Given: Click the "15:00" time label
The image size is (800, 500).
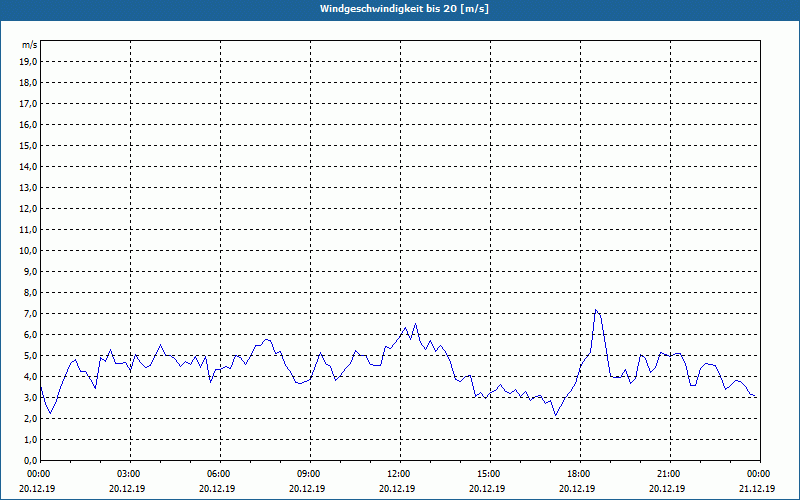Looking at the screenshot, I should point(490,474).
